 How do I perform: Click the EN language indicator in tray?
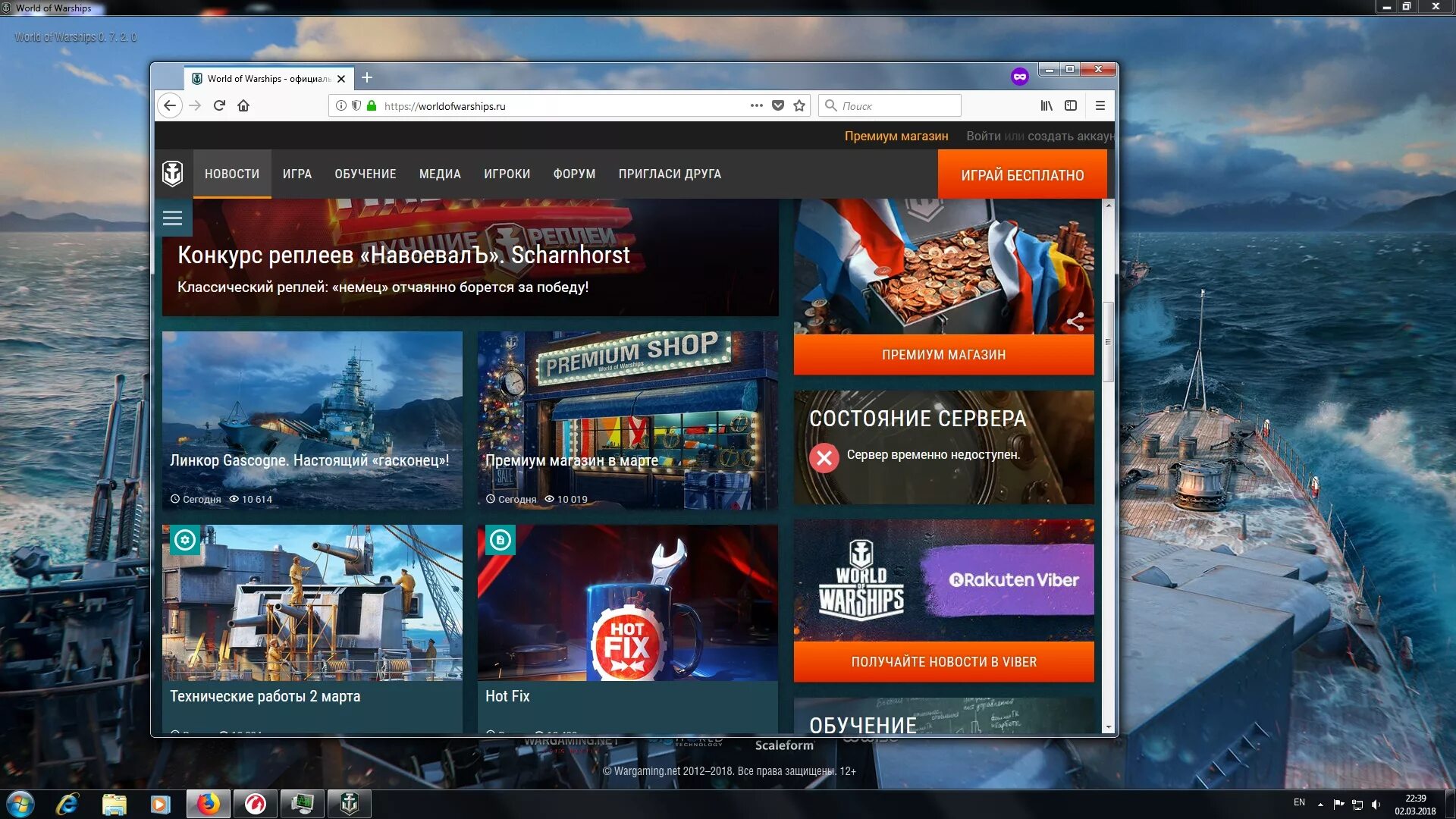[x=1299, y=802]
